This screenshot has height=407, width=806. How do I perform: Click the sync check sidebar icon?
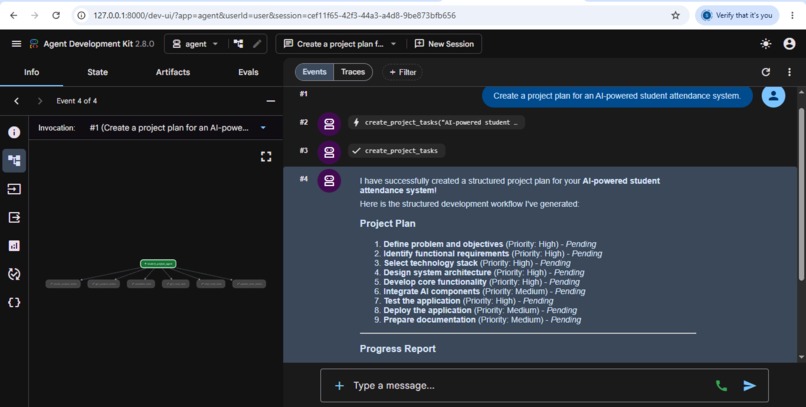[x=14, y=274]
